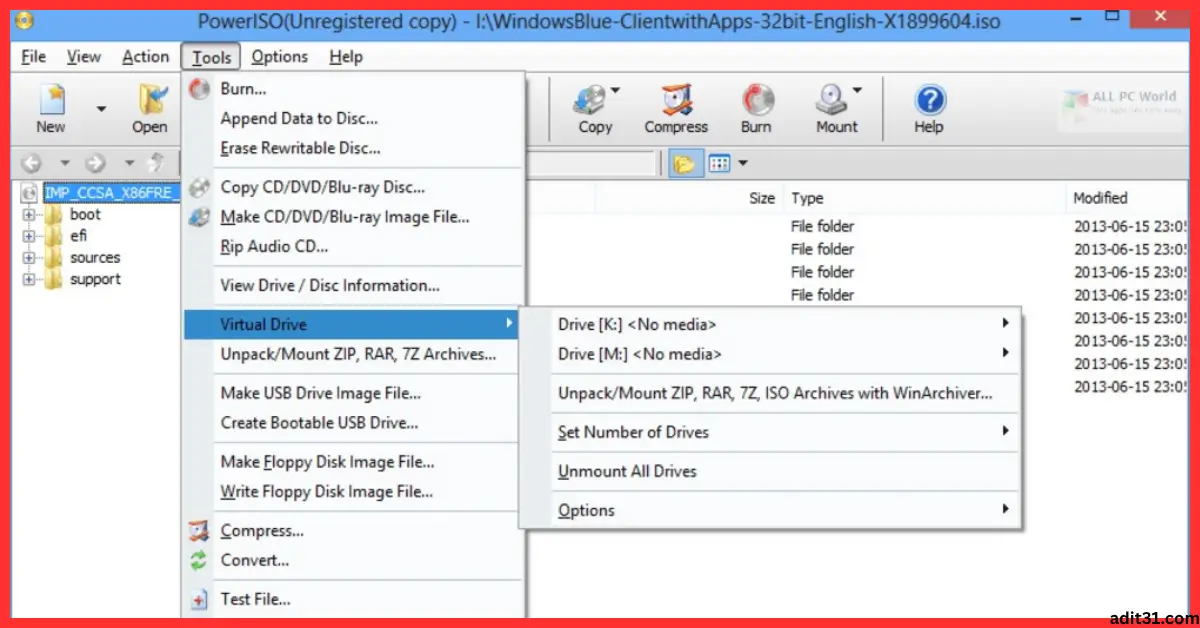Image resolution: width=1200 pixels, height=628 pixels.
Task: Click the Back navigation arrow icon
Action: tap(32, 163)
